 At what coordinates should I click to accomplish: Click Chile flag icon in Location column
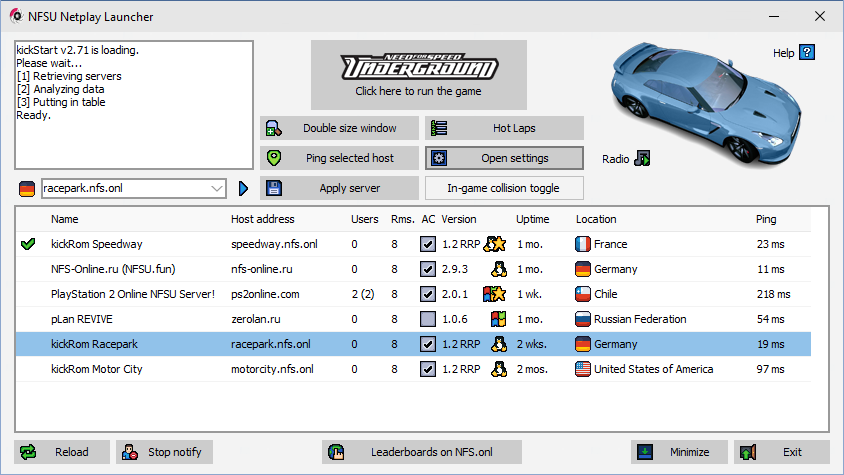click(x=582, y=294)
